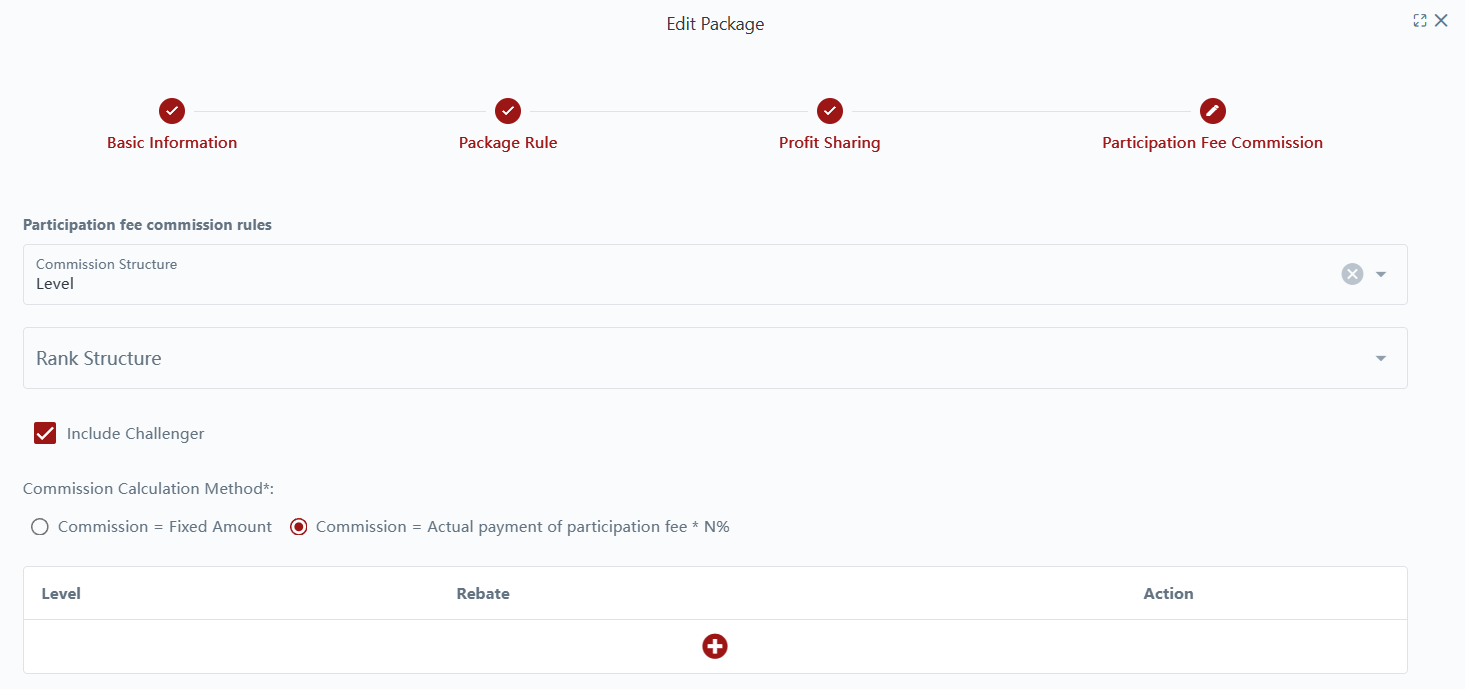
Task: Select the participation fee N% commission option
Action: pyautogui.click(x=298, y=527)
